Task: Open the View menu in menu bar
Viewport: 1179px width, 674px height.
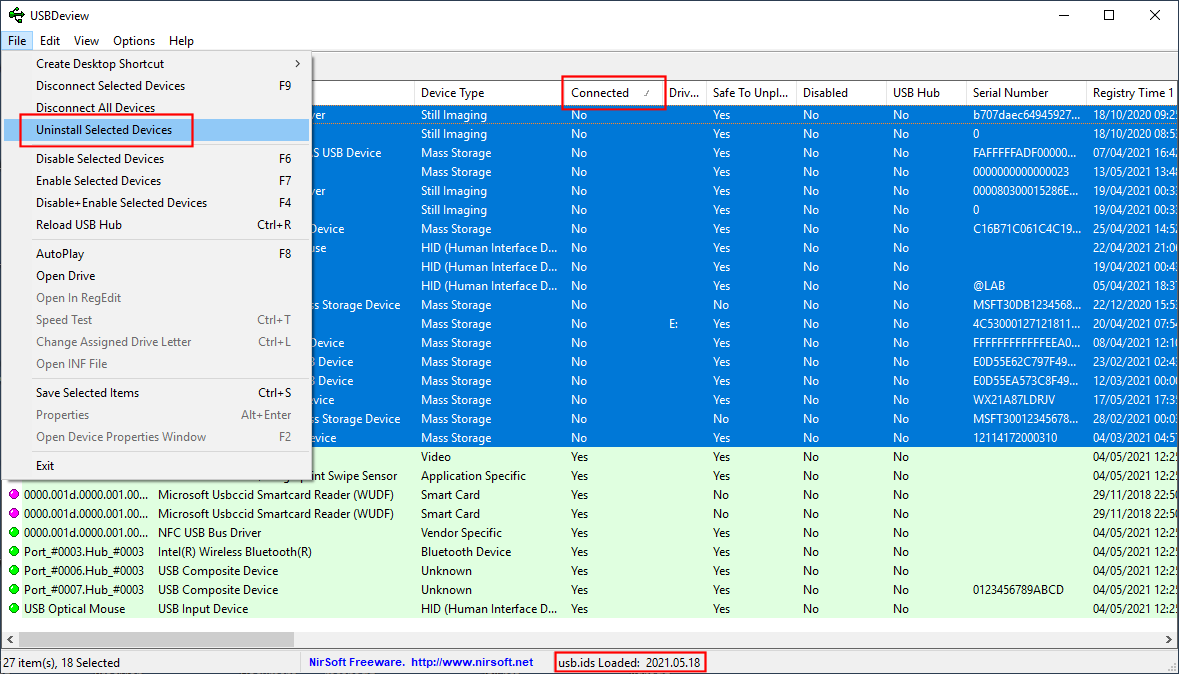Action: tap(86, 41)
